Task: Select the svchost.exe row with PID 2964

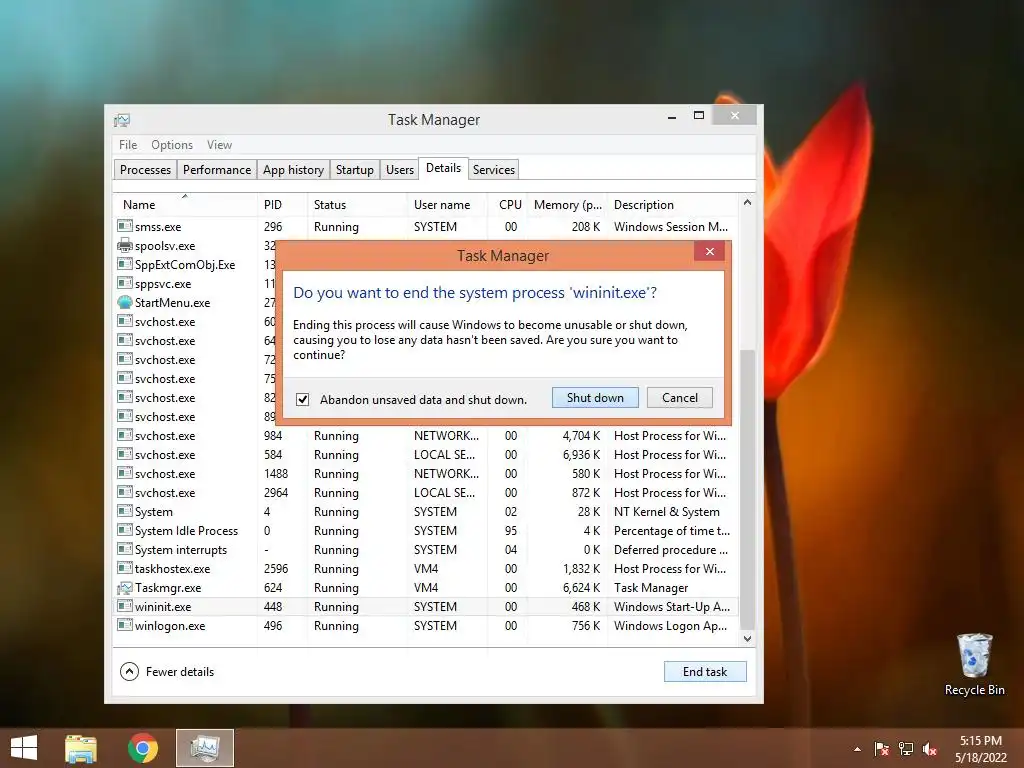Action: (x=426, y=492)
